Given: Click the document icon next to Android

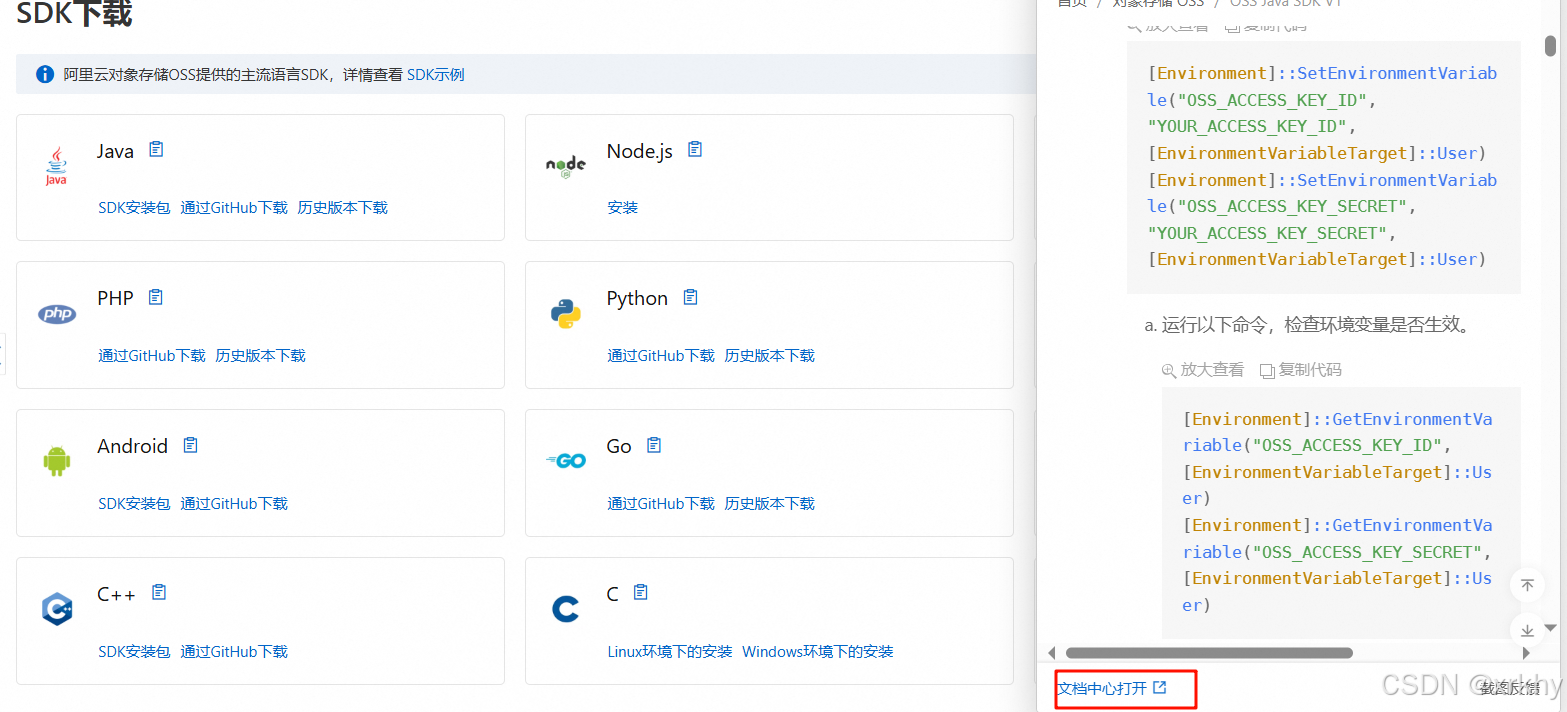Looking at the screenshot, I should (x=190, y=445).
